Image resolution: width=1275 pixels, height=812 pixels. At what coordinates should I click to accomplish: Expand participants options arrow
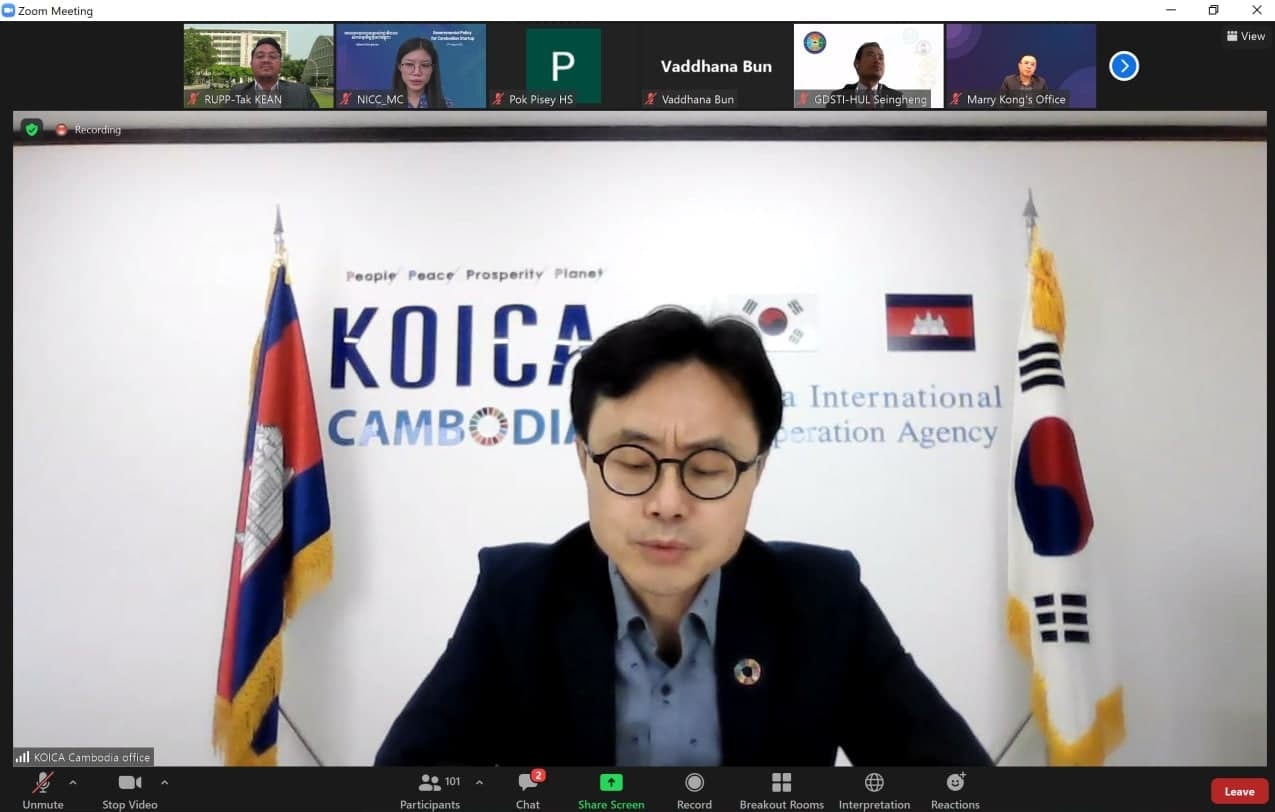pyautogui.click(x=479, y=782)
